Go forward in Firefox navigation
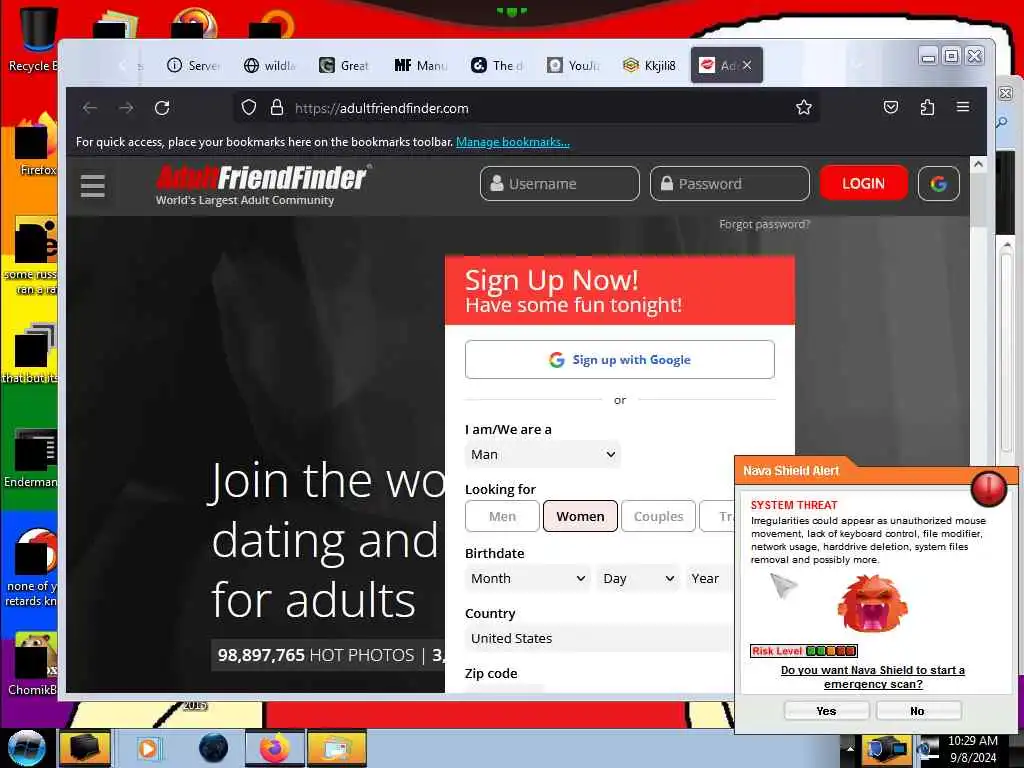The image size is (1024, 768). click(126, 108)
